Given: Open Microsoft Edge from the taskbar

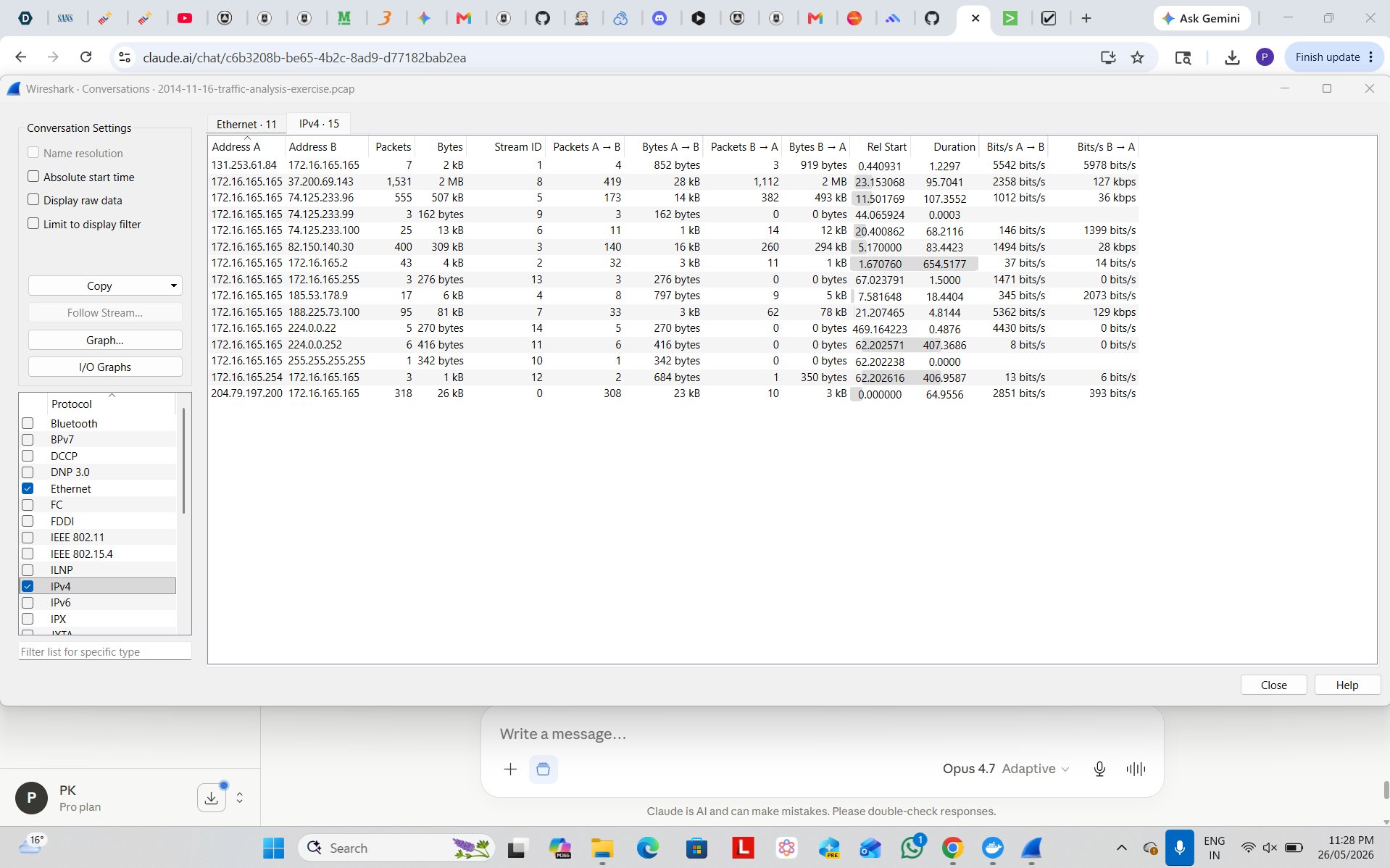Looking at the screenshot, I should pos(648,848).
